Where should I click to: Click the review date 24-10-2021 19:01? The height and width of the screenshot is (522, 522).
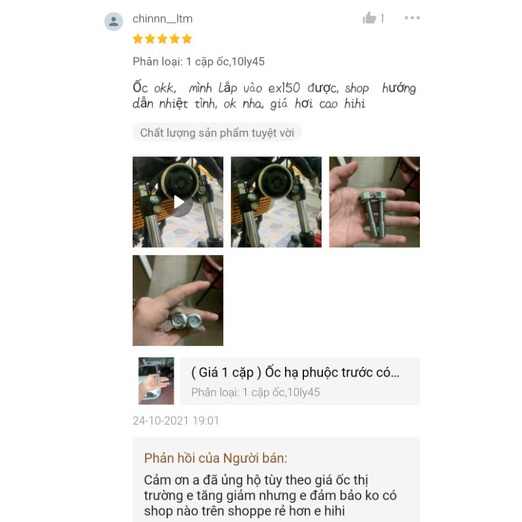(x=176, y=421)
